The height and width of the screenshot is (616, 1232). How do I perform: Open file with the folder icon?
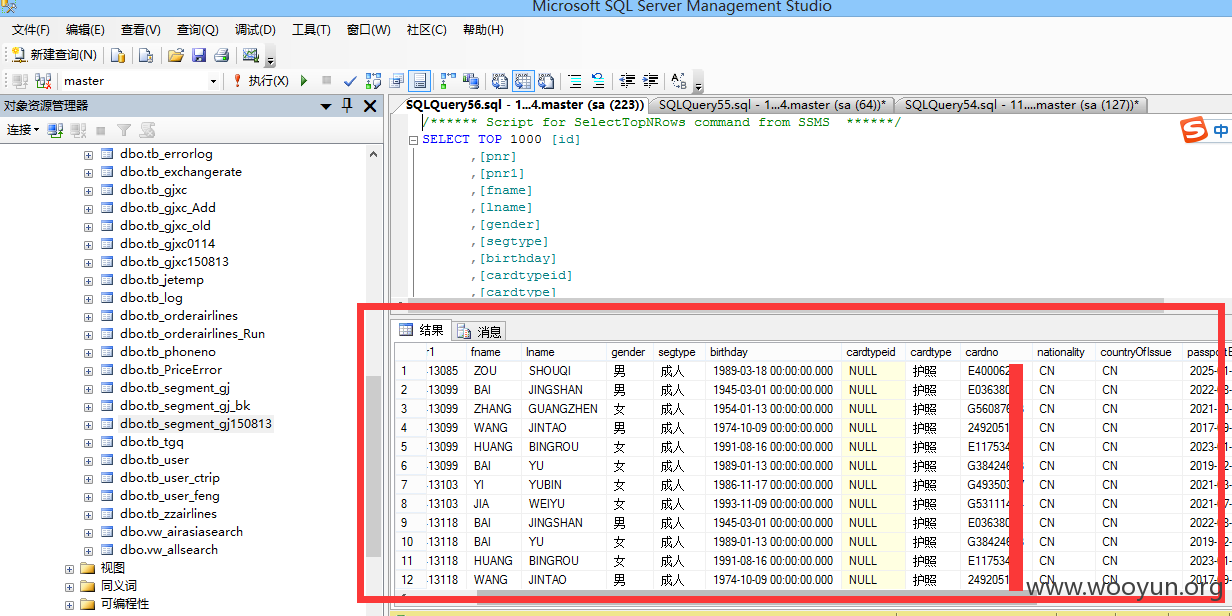coord(176,55)
